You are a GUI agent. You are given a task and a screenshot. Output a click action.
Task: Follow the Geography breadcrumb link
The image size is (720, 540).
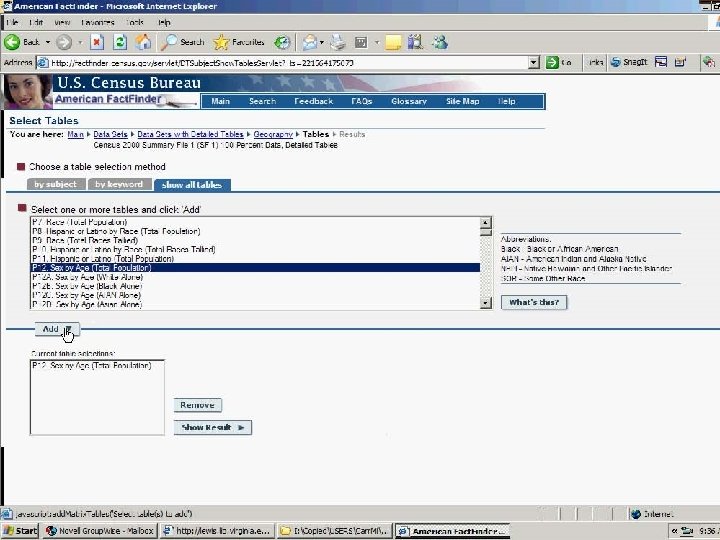pos(273,134)
